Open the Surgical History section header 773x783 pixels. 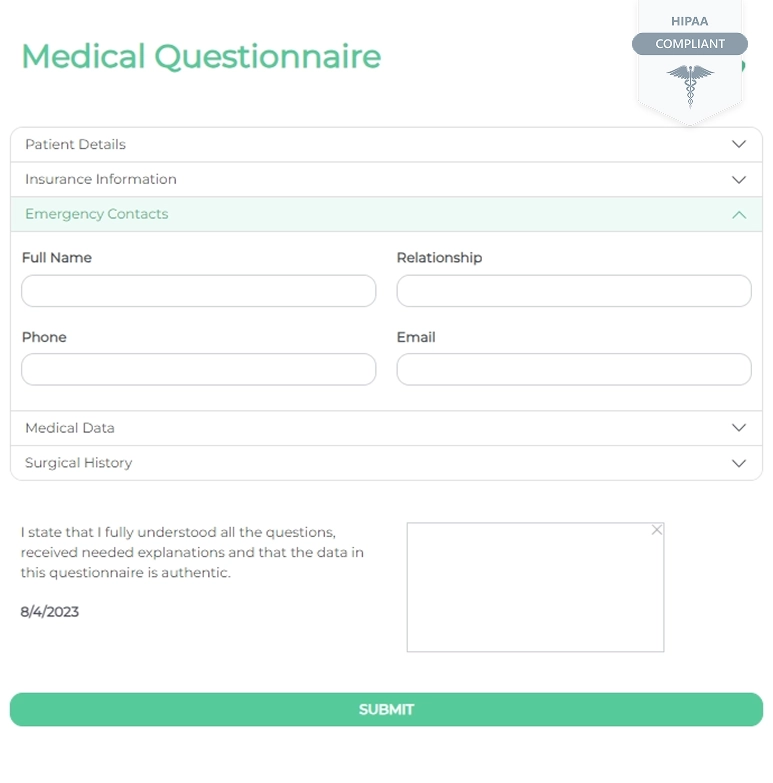tap(79, 463)
